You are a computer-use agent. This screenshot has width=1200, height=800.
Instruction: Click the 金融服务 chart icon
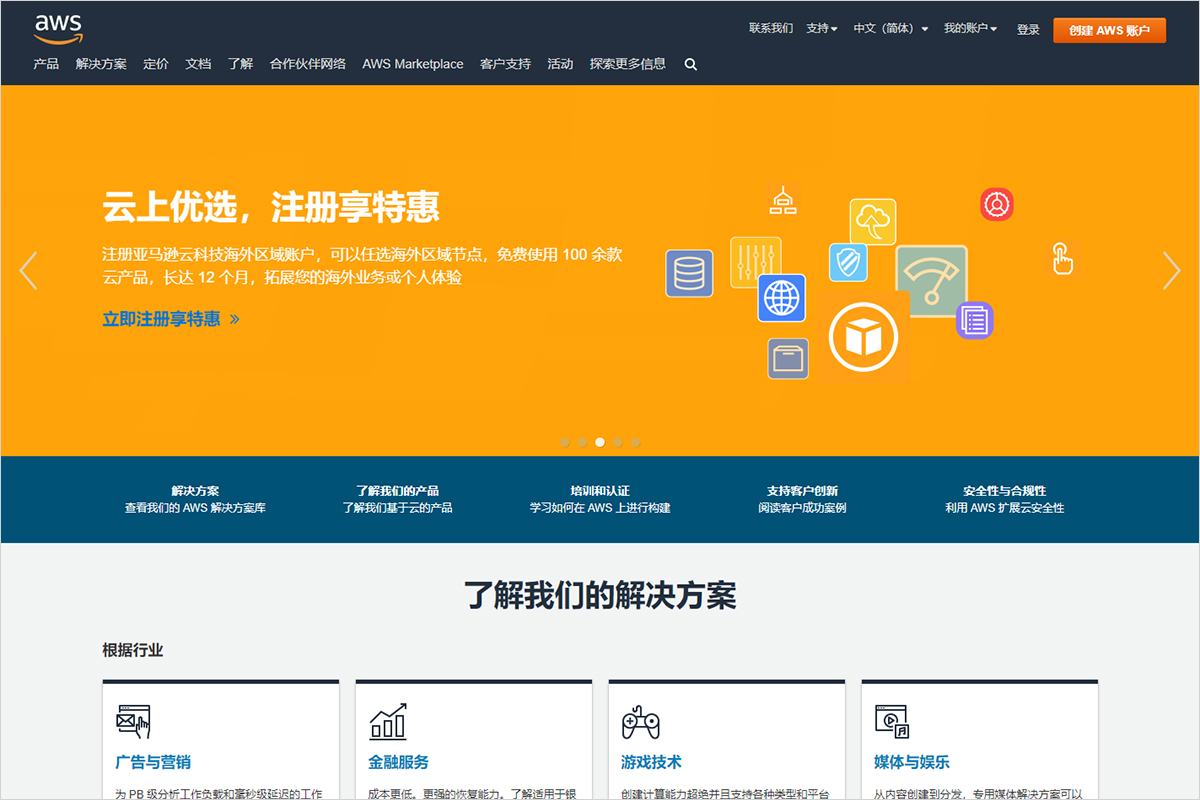(x=388, y=721)
